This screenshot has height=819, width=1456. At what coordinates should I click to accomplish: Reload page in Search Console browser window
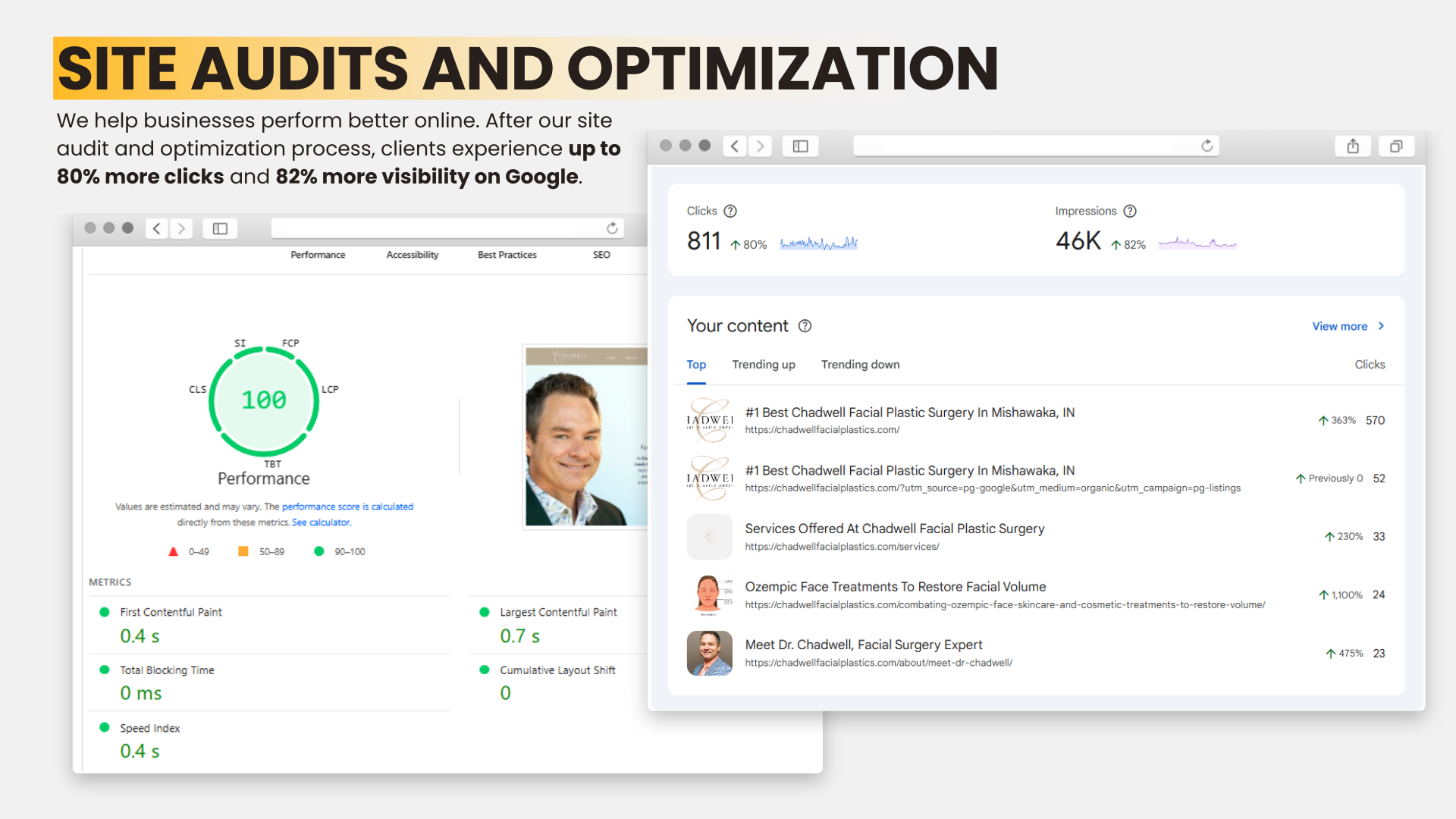1207,146
